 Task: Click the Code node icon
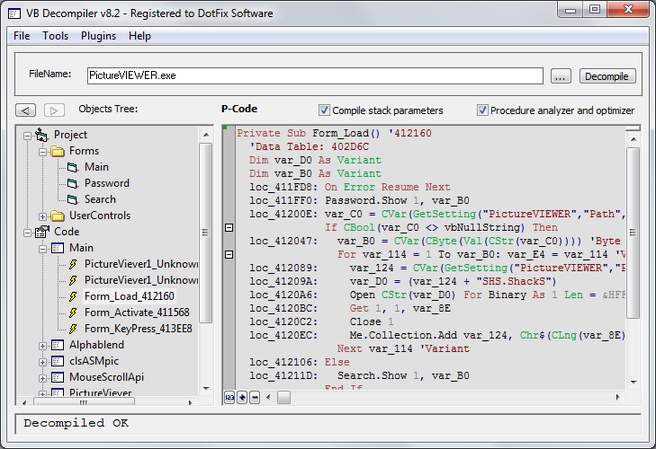click(x=42, y=232)
